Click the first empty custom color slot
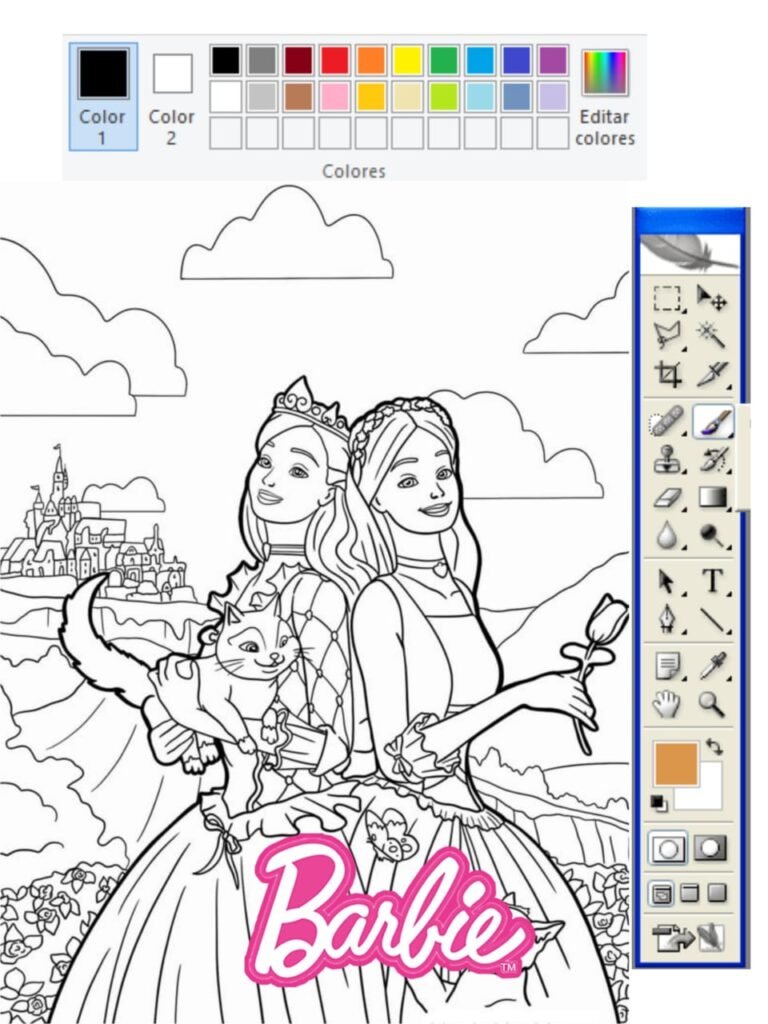 [226, 133]
